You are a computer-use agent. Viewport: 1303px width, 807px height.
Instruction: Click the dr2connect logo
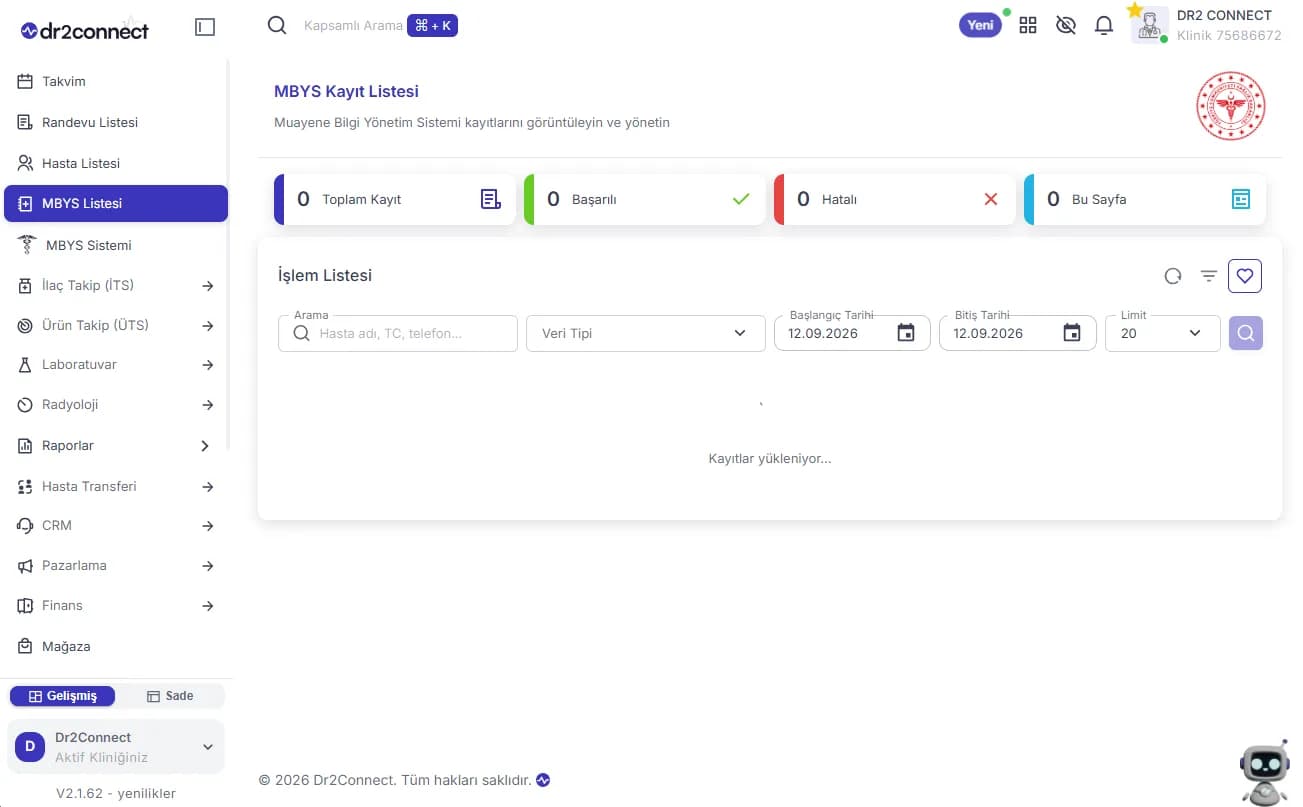(x=85, y=31)
